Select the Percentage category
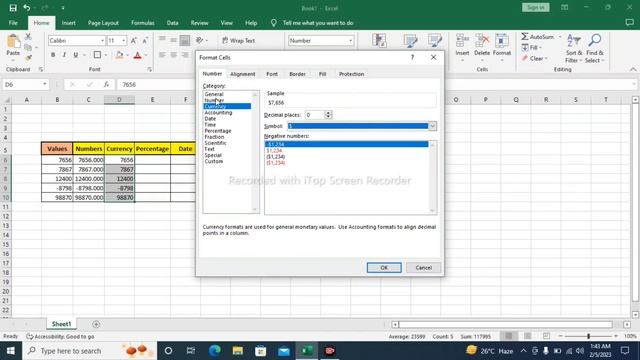Screen dimensions: 640x360 pyautogui.click(x=218, y=131)
